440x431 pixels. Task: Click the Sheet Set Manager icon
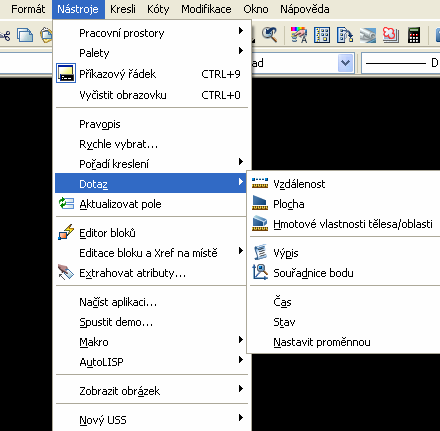point(368,35)
